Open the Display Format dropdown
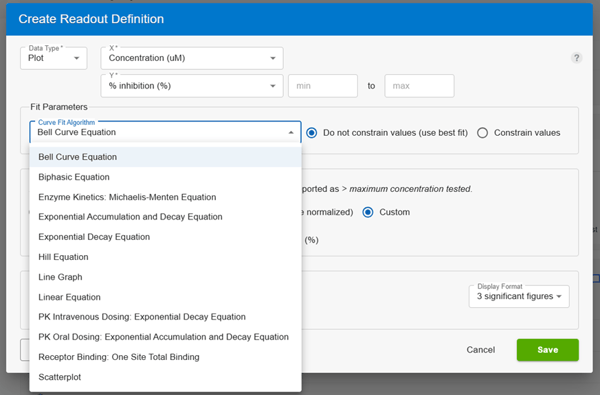The width and height of the screenshot is (600, 395). click(x=519, y=296)
